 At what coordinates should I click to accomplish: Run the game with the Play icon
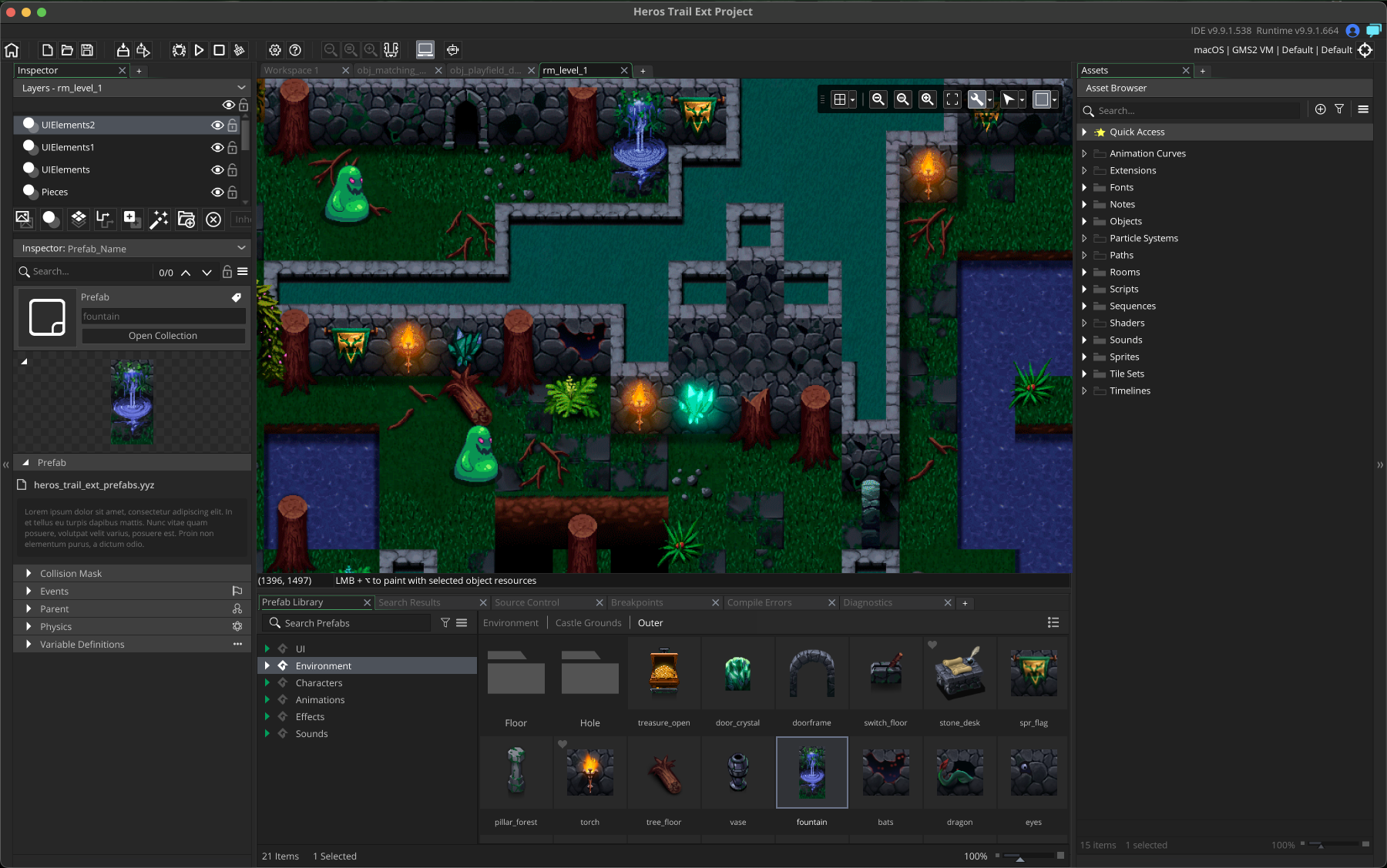tap(199, 50)
